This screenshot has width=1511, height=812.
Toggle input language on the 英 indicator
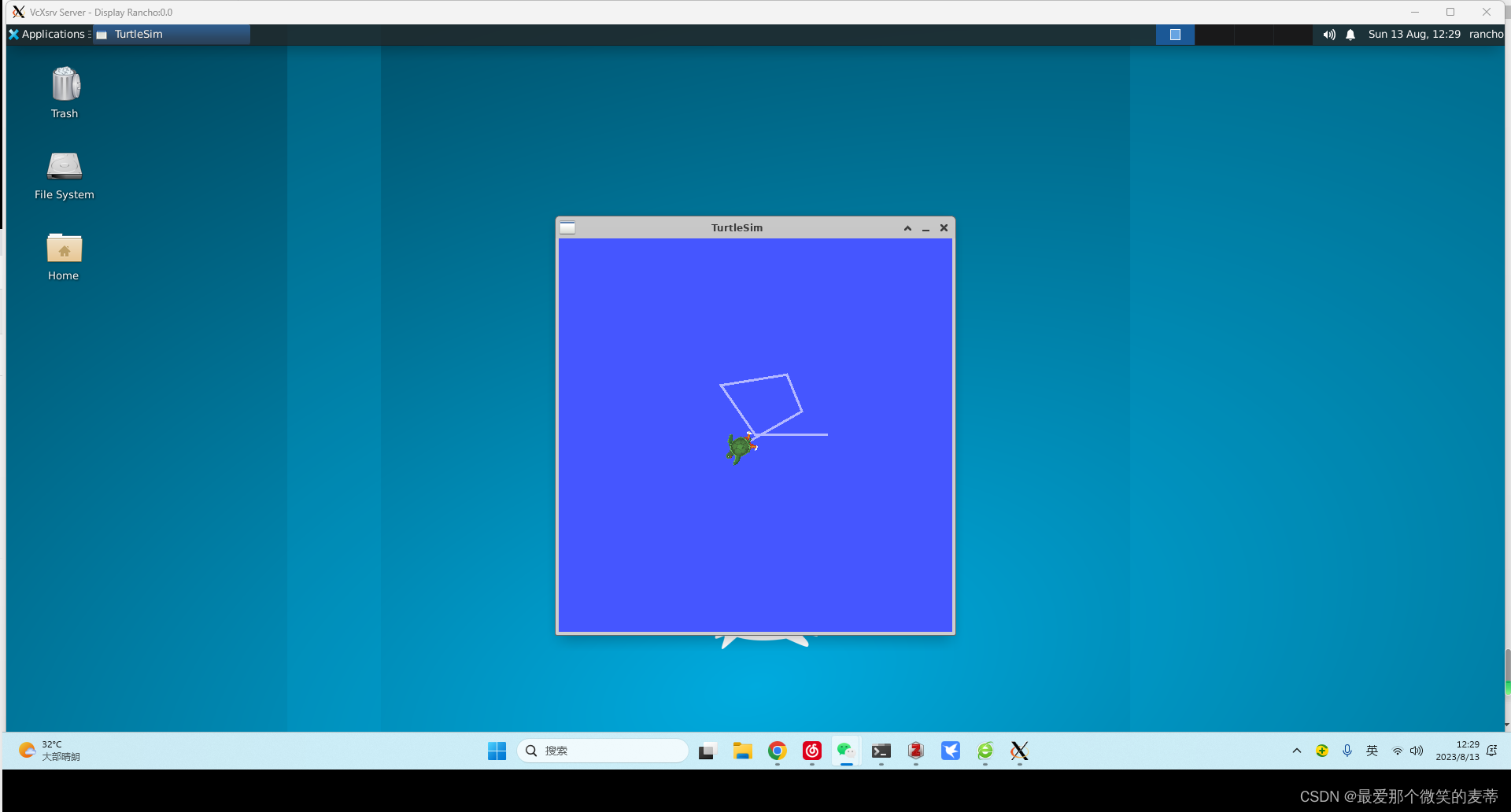tap(1372, 751)
